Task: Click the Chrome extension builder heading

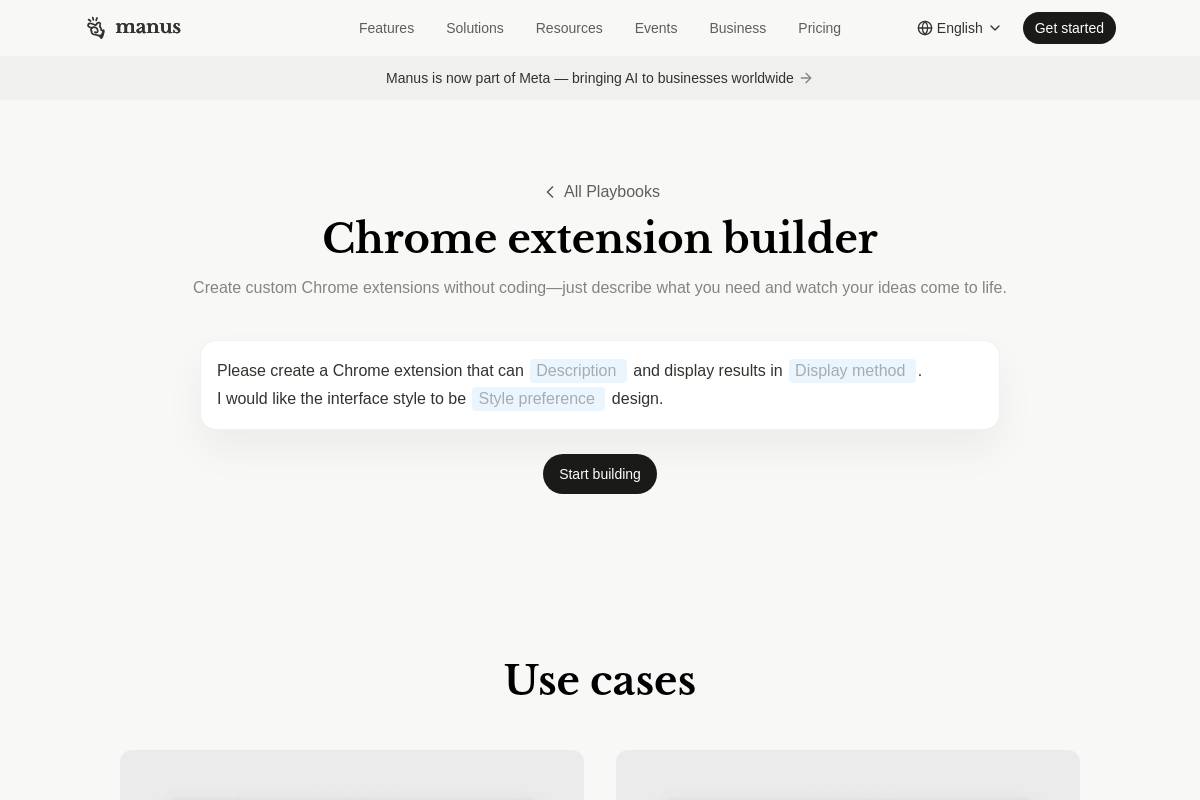Action: [x=600, y=239]
